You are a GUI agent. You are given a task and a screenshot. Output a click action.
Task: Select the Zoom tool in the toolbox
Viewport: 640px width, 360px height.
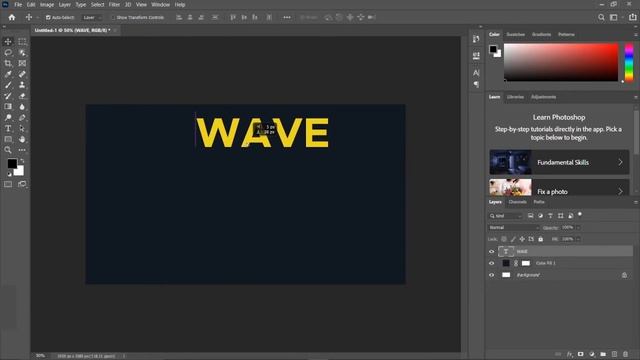[8, 150]
